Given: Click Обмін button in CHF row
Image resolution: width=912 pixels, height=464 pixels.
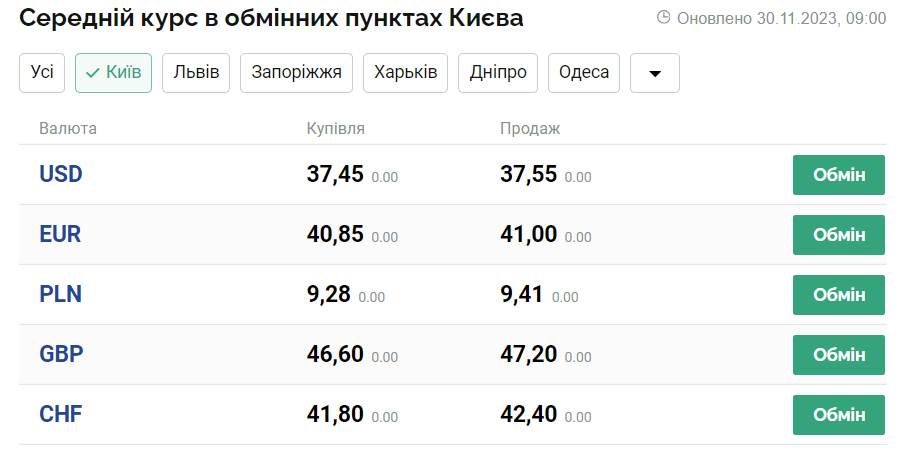Looking at the screenshot, I should pyautogui.click(x=839, y=415).
